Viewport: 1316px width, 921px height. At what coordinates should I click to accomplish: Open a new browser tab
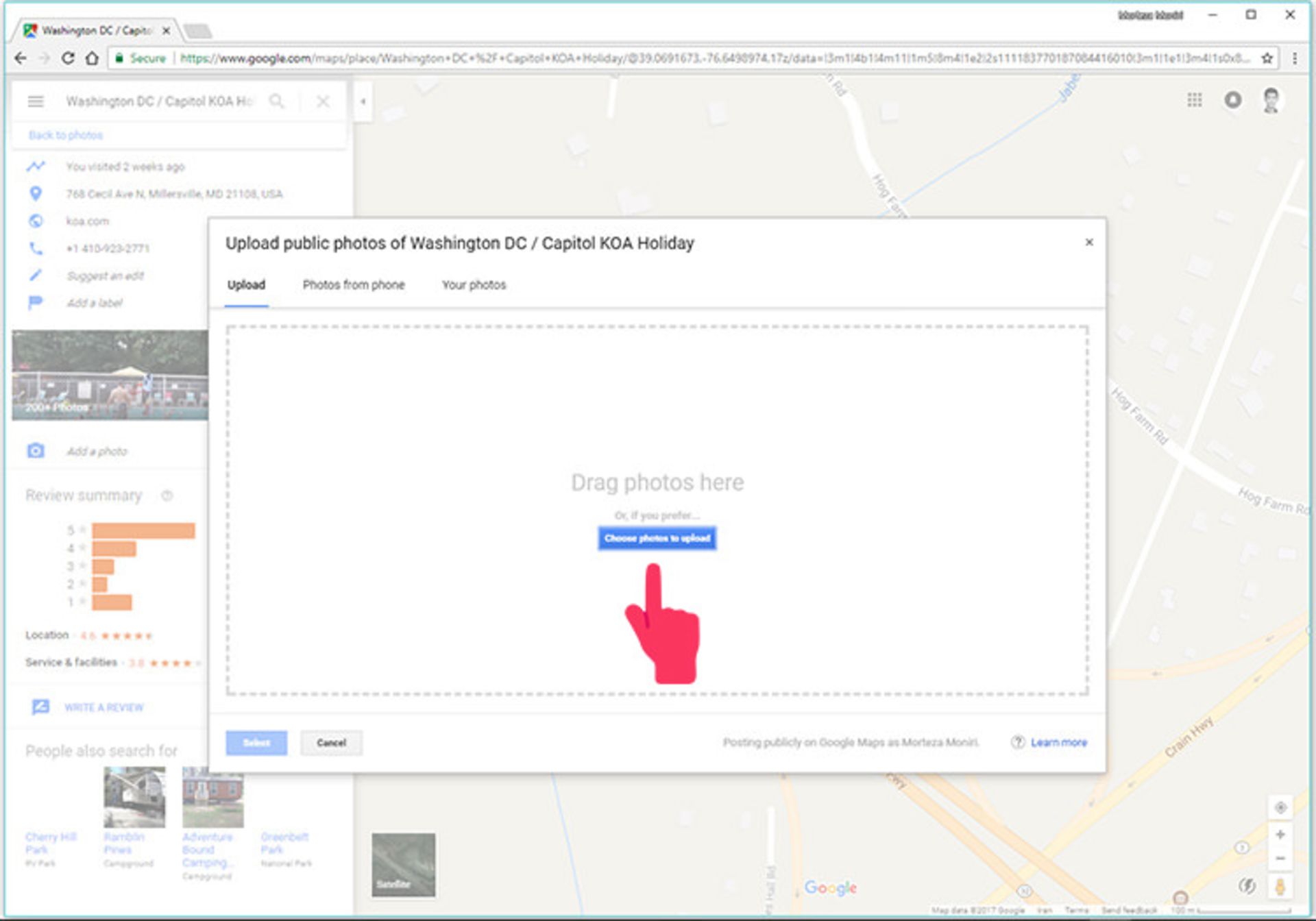tap(198, 31)
